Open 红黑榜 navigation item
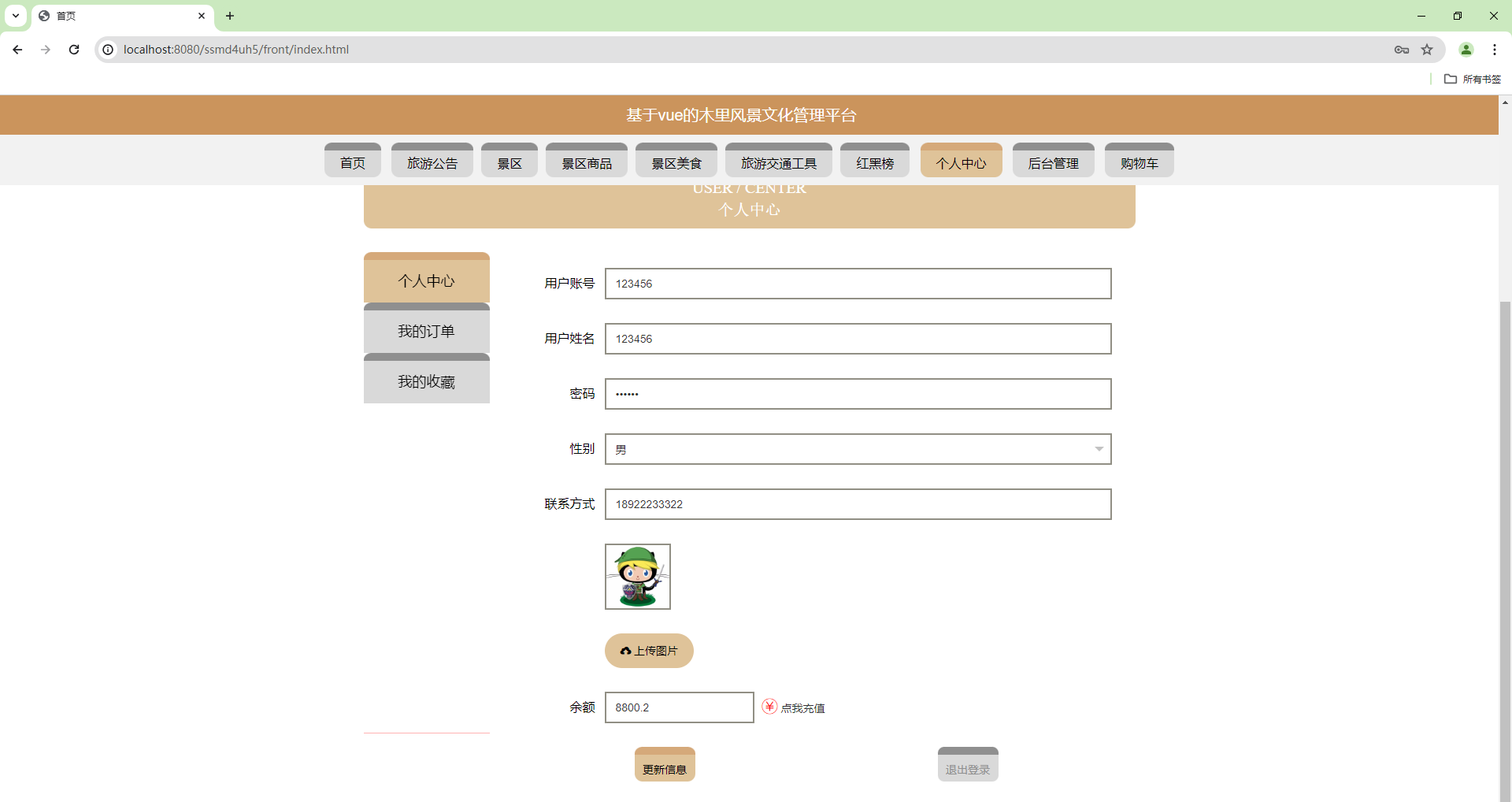The width and height of the screenshot is (1512, 802). coord(875,161)
